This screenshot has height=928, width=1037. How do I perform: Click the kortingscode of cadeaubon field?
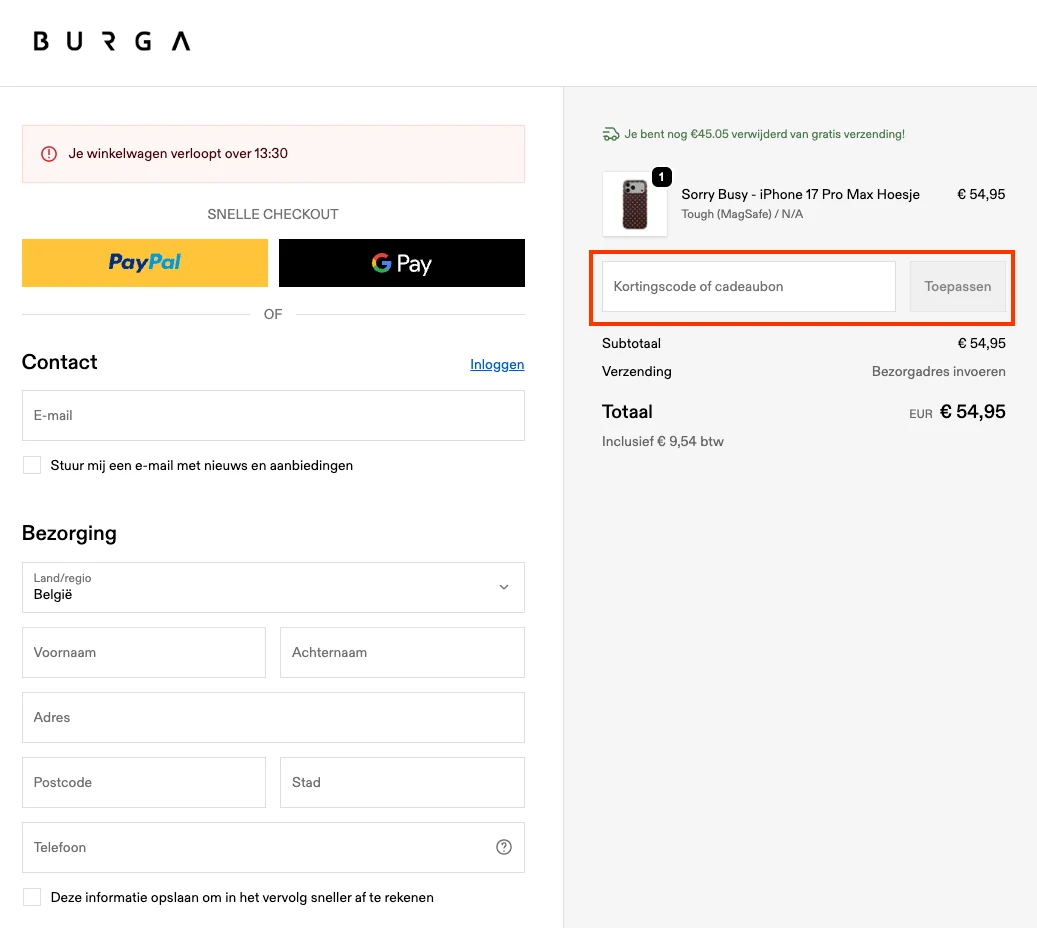(x=746, y=286)
